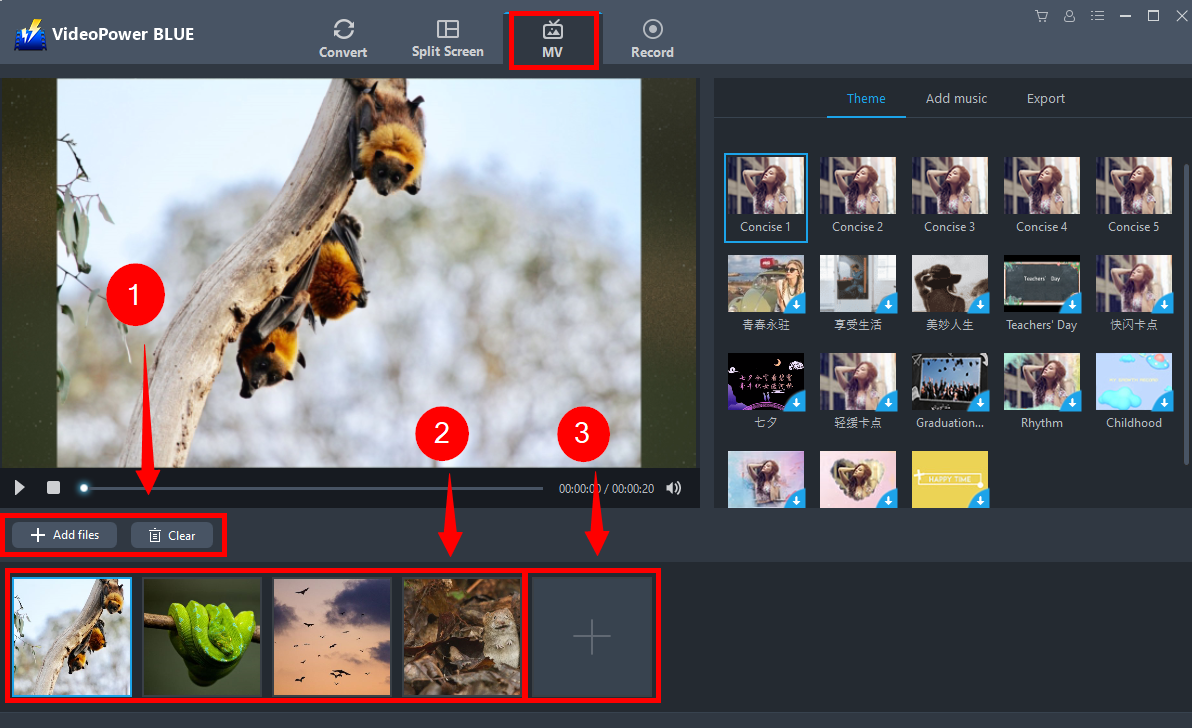Click the play button in the preview player
Screen dimensions: 1192x728
tap(20, 488)
